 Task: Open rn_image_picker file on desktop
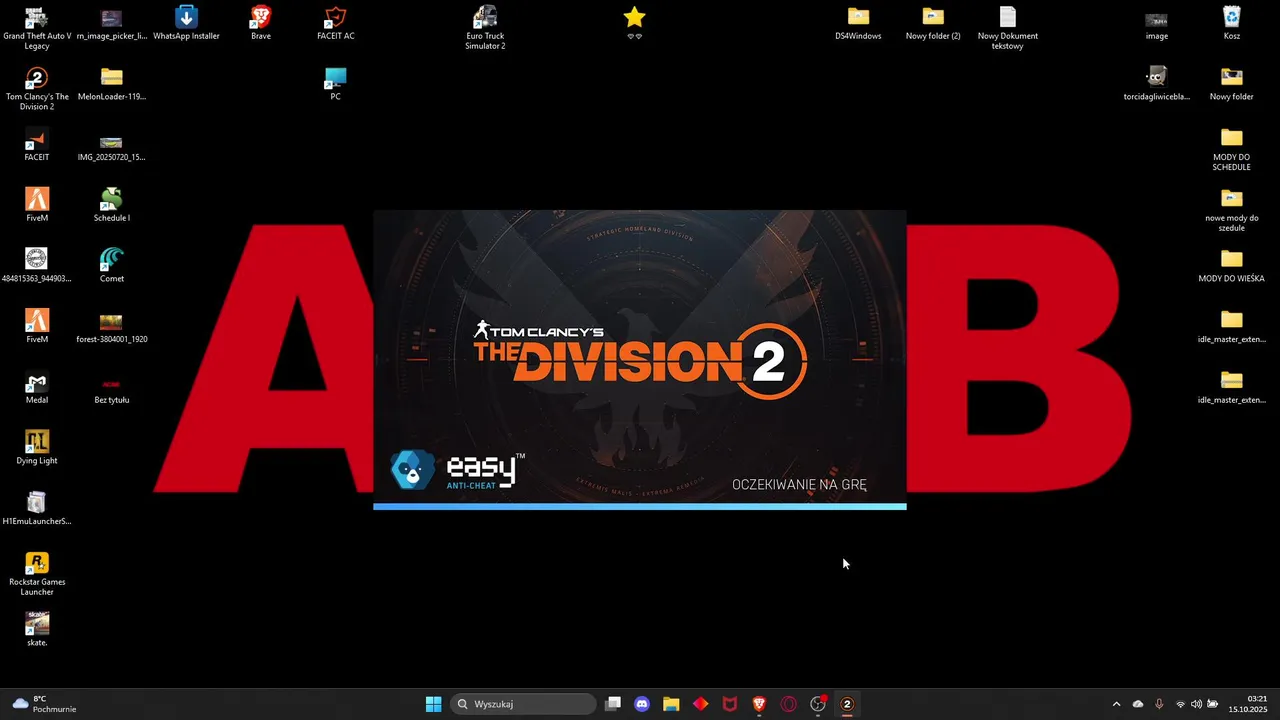pyautogui.click(x=112, y=24)
